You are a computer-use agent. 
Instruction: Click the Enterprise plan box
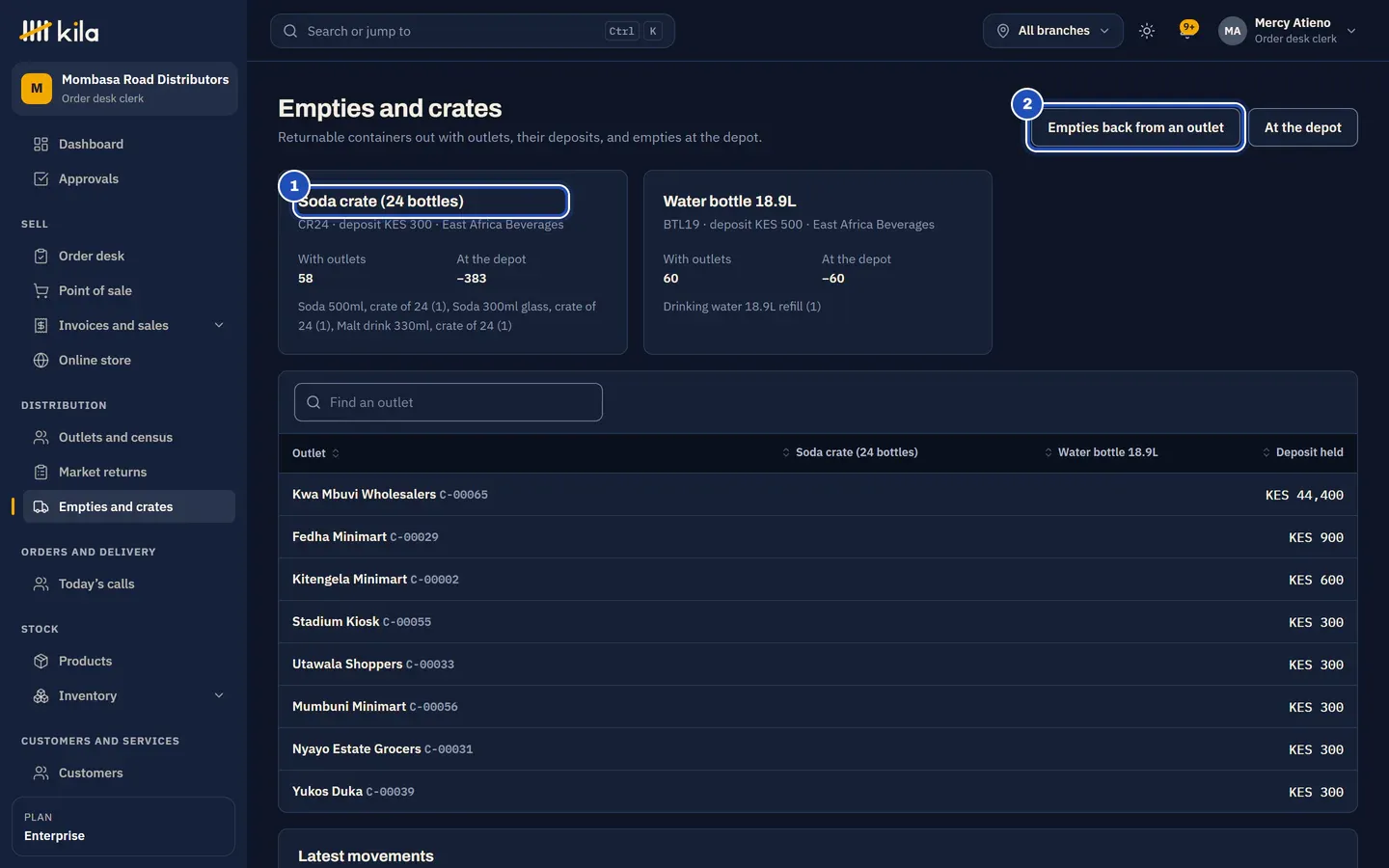[123, 827]
